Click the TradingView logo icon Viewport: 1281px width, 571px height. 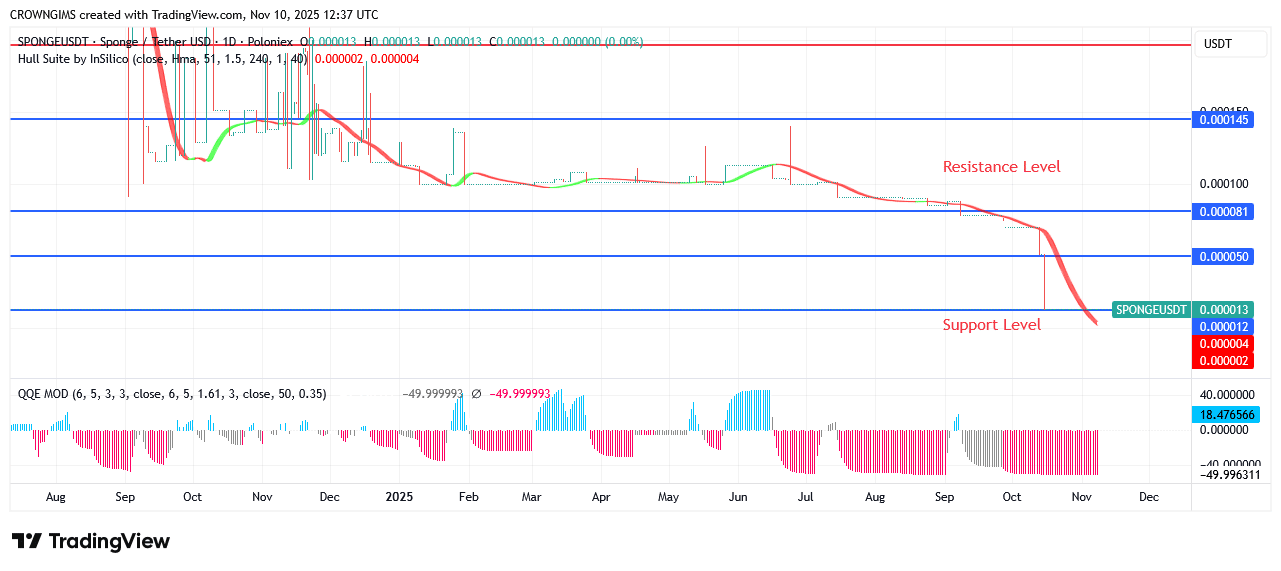(x=27, y=541)
